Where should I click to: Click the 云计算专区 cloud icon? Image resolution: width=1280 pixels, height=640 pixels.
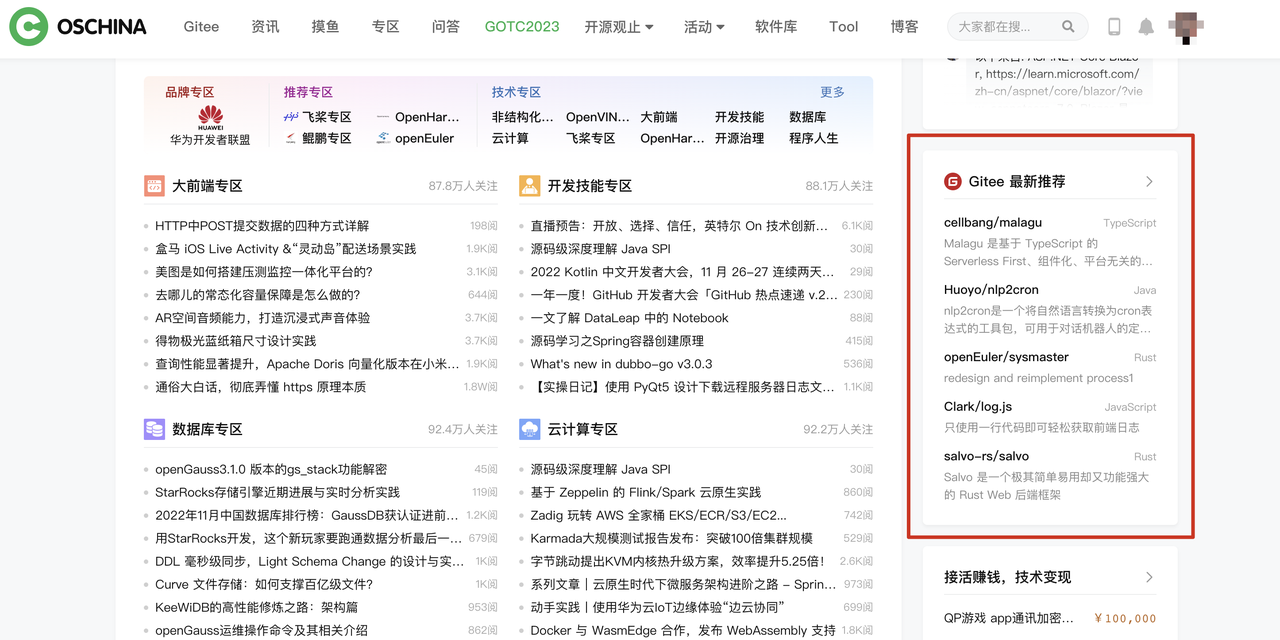[530, 429]
